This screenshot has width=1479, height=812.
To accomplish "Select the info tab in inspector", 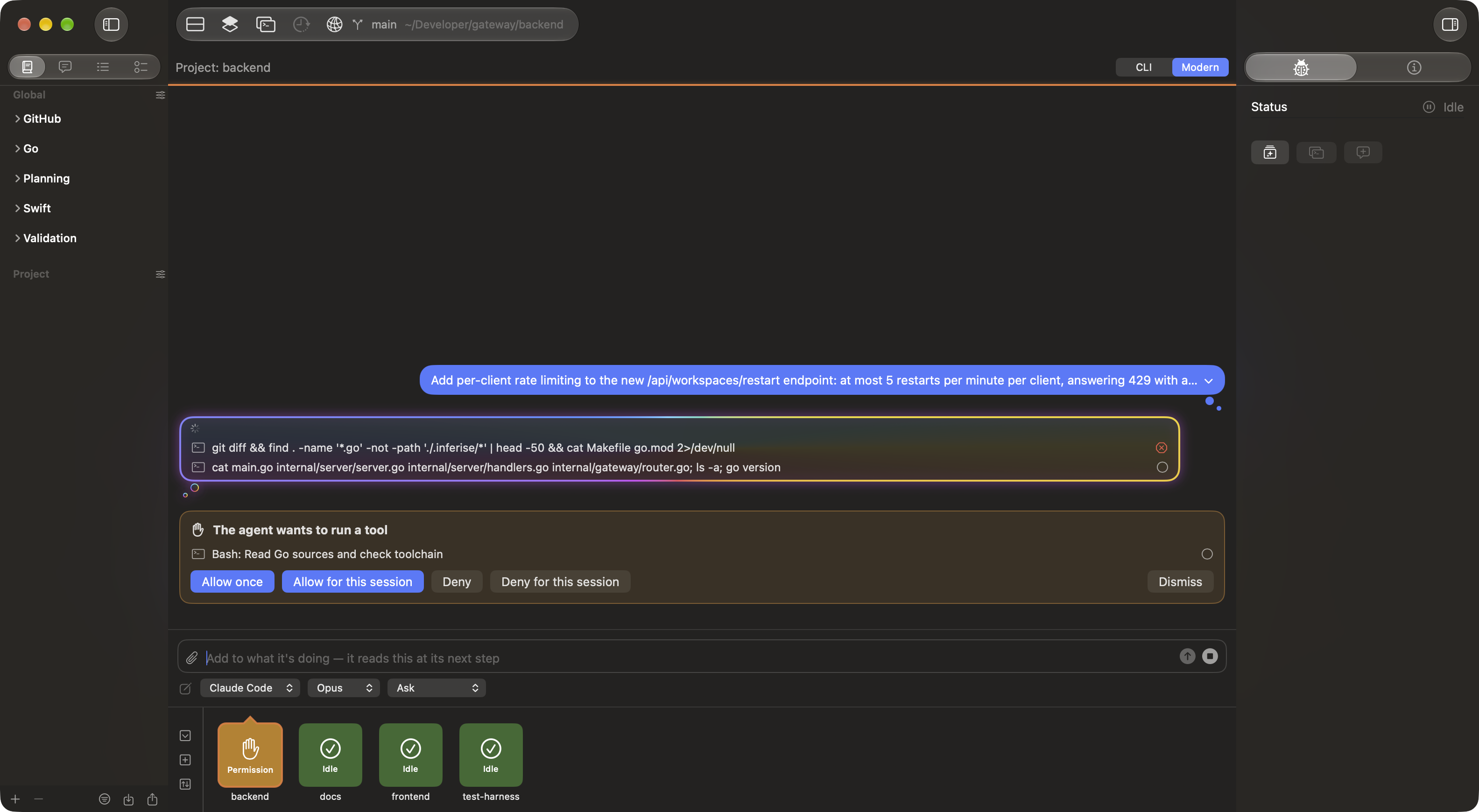I will point(1414,68).
